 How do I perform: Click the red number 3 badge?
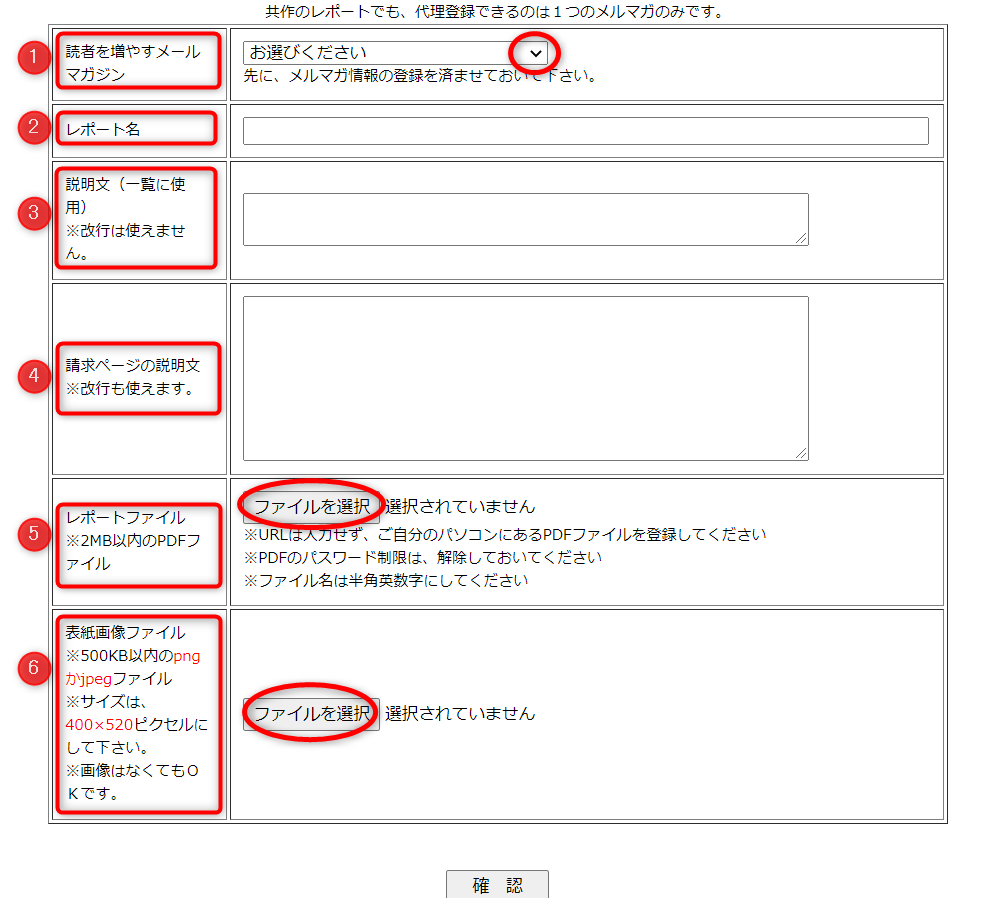pyautogui.click(x=35, y=214)
